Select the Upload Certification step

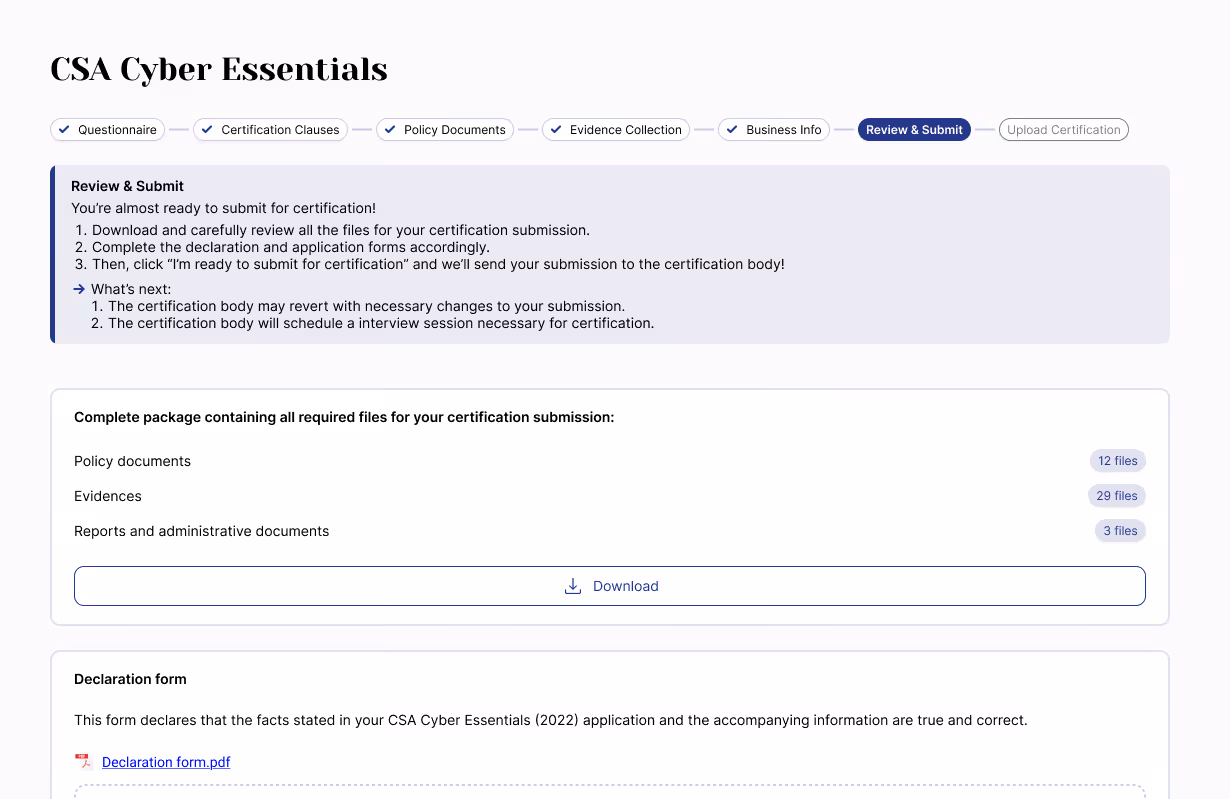(1063, 129)
